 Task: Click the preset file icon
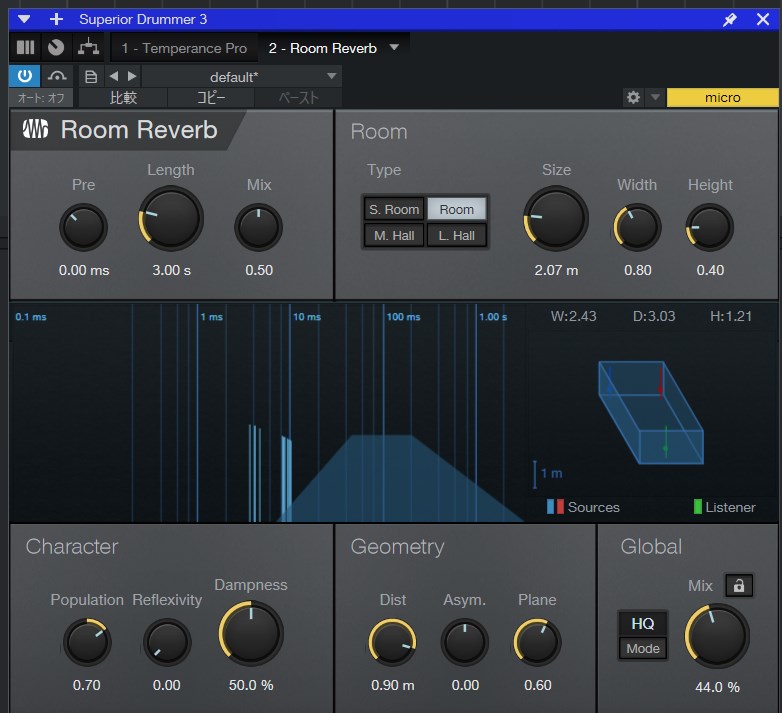[91, 77]
